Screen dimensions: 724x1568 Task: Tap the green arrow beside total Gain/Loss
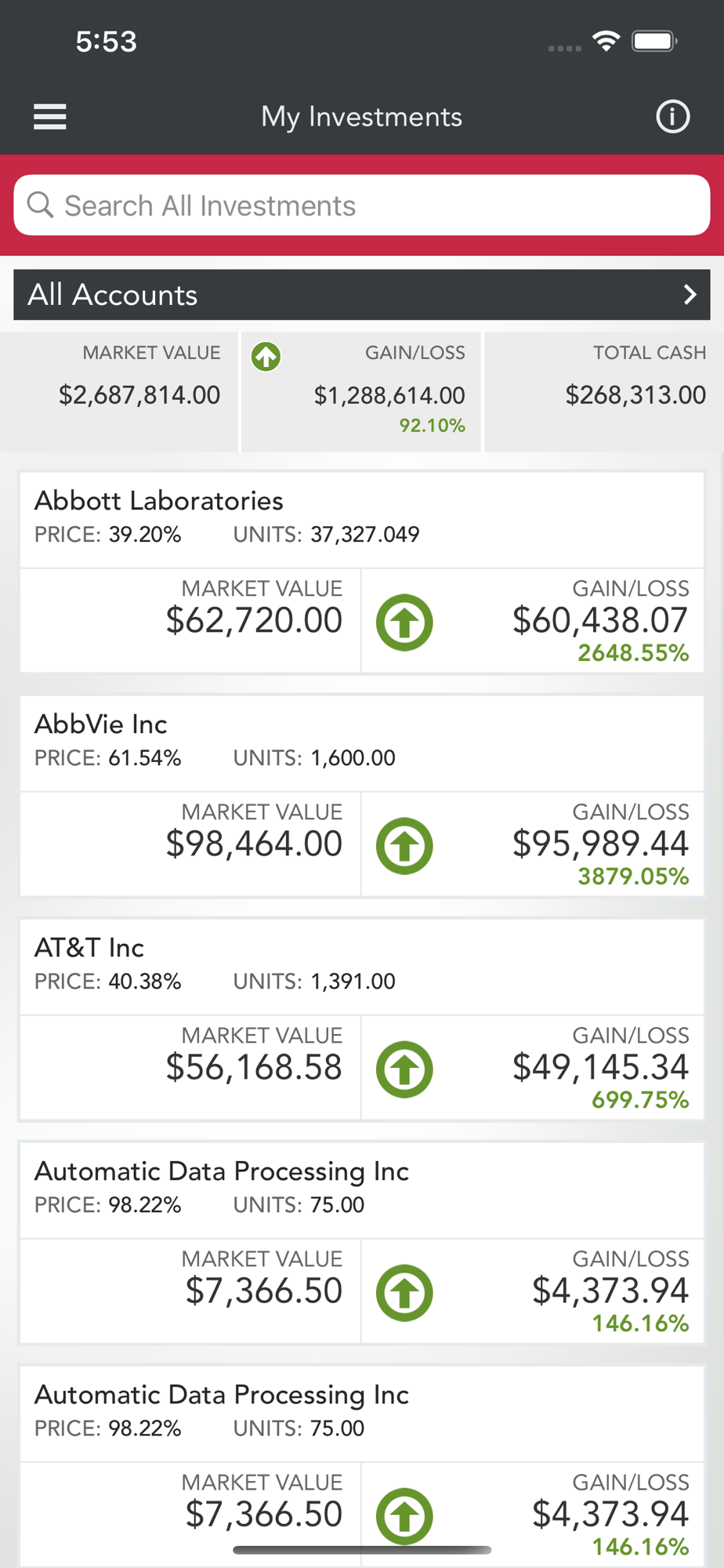266,357
